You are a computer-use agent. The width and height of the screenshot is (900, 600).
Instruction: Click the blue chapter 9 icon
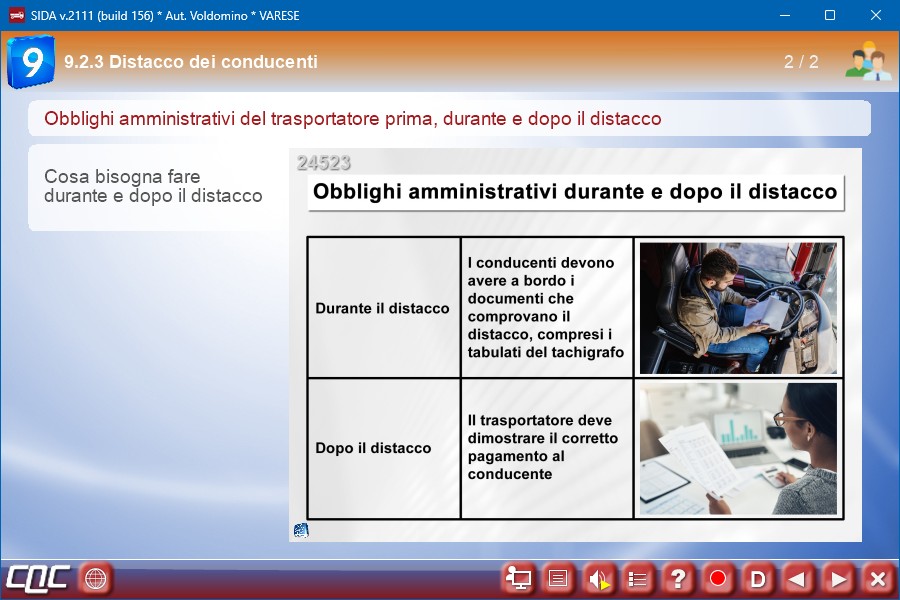(30, 62)
